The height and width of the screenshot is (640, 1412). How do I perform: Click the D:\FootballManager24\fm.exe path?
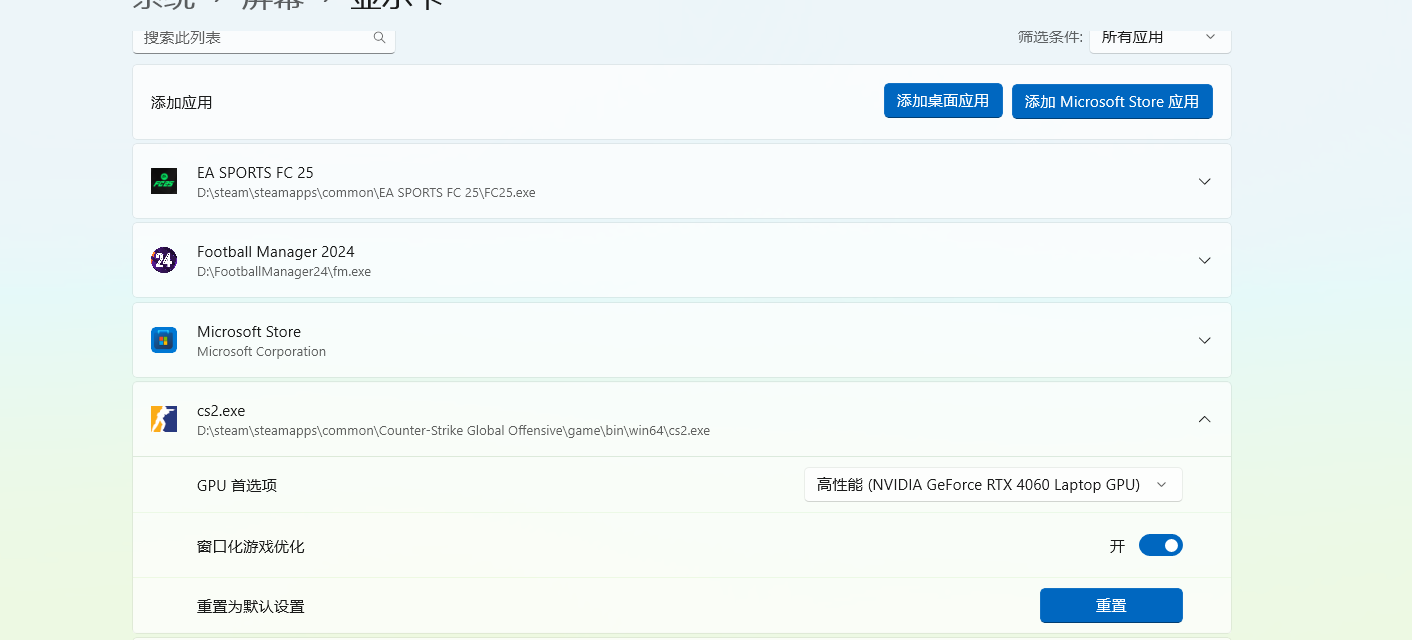click(x=284, y=271)
